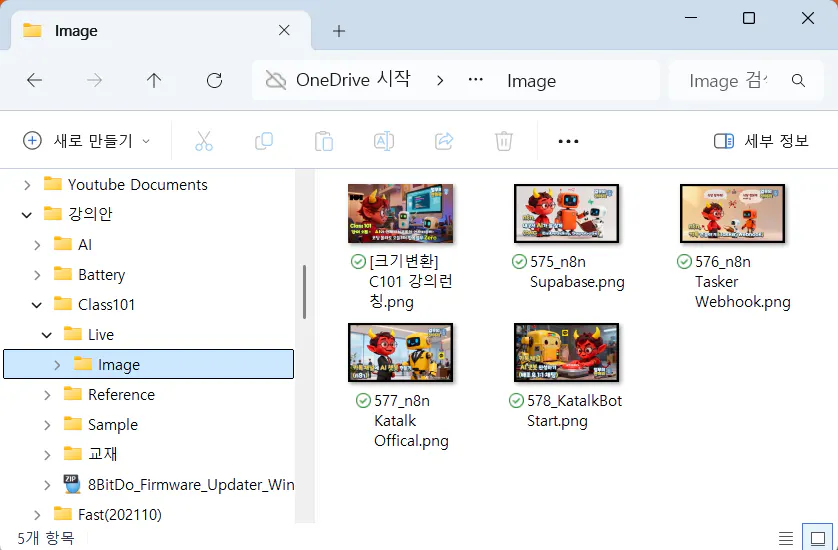The height and width of the screenshot is (550, 838).
Task: Click the navigation pane scrollbar thumb
Action: 304,292
